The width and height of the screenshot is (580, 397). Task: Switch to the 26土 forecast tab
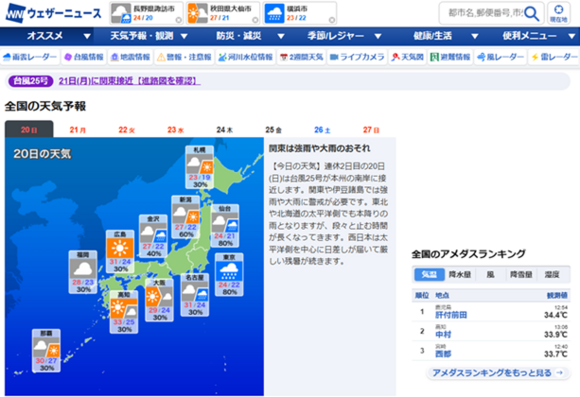point(322,130)
